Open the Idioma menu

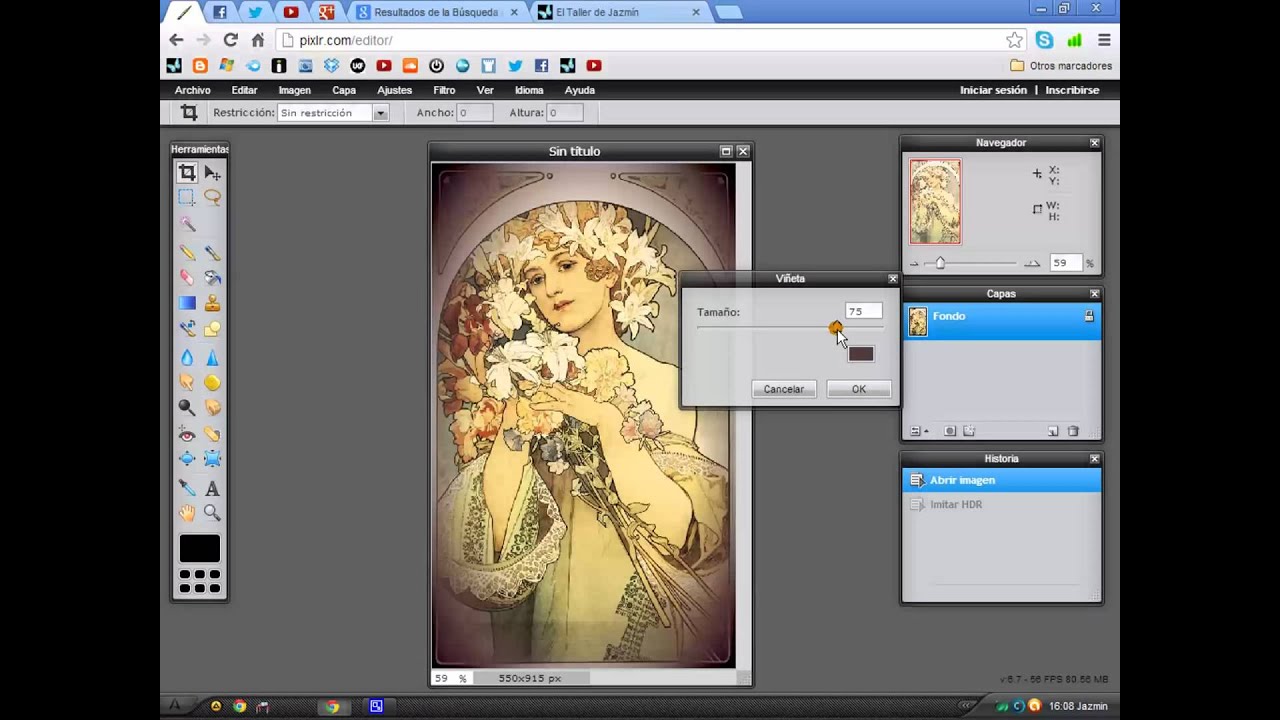[x=529, y=90]
